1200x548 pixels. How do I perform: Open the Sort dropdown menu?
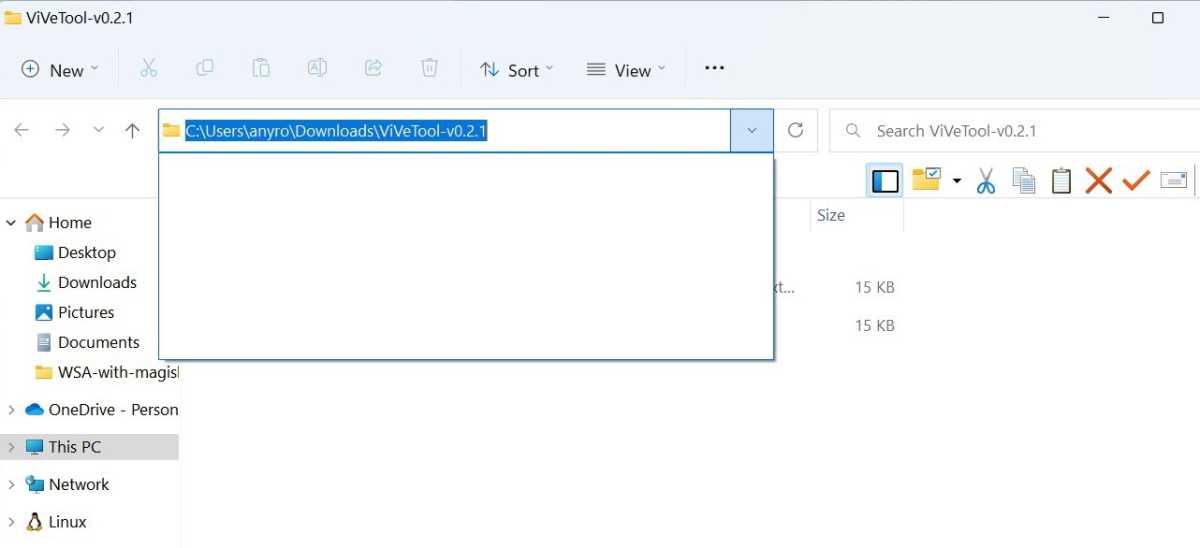[x=515, y=69]
